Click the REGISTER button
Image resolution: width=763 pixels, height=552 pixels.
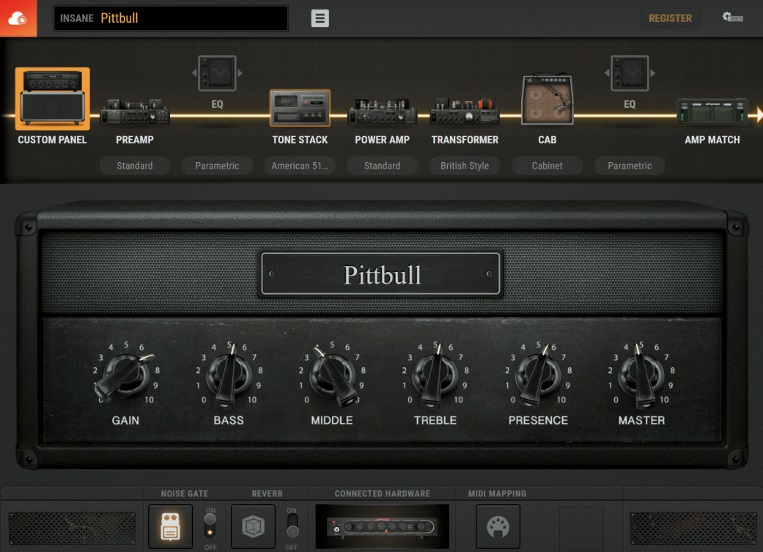(670, 18)
